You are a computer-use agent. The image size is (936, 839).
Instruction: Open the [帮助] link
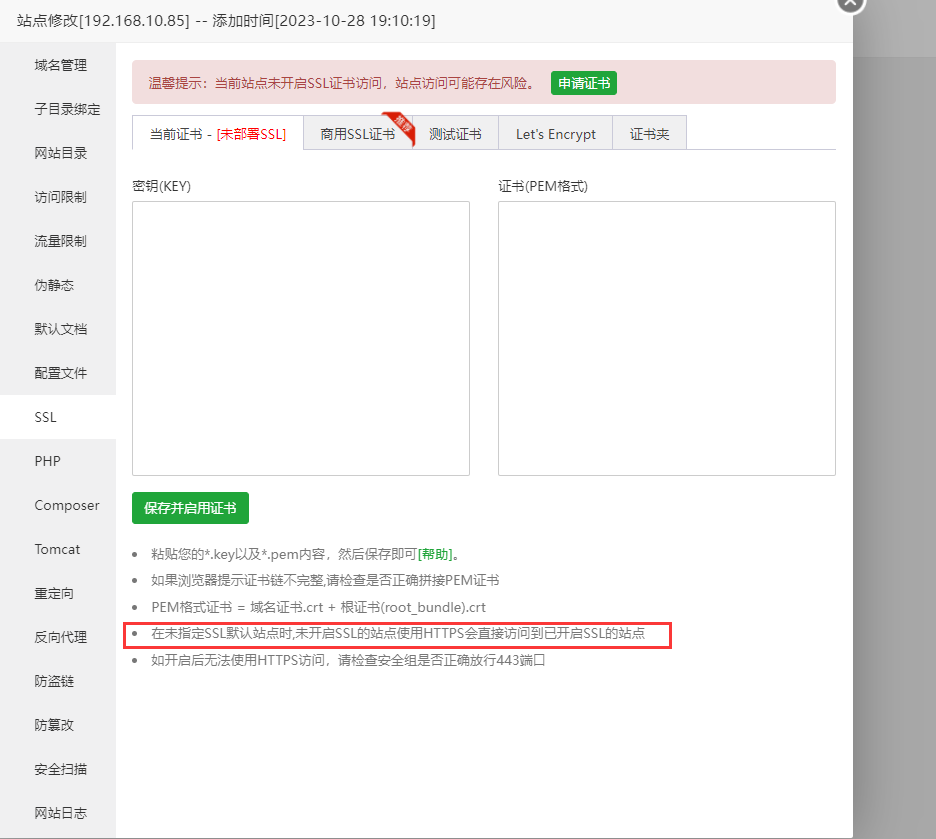(x=435, y=554)
